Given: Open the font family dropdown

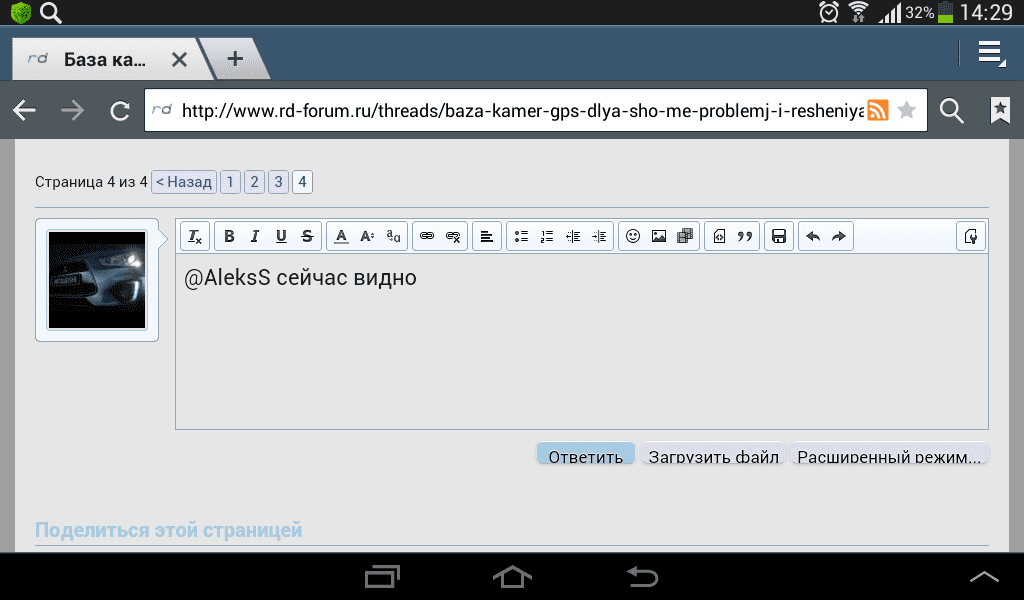Looking at the screenshot, I should [x=393, y=237].
